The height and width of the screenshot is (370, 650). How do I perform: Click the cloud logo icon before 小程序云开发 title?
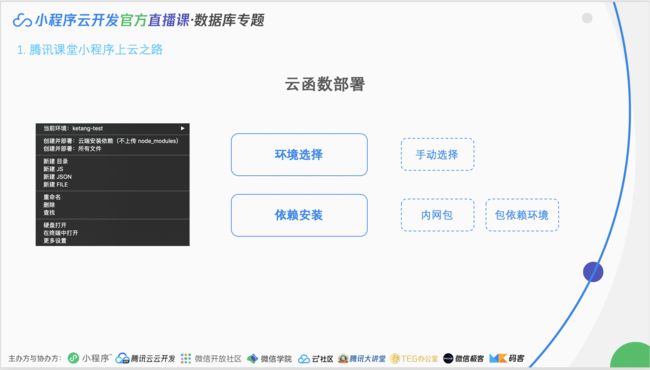point(22,20)
